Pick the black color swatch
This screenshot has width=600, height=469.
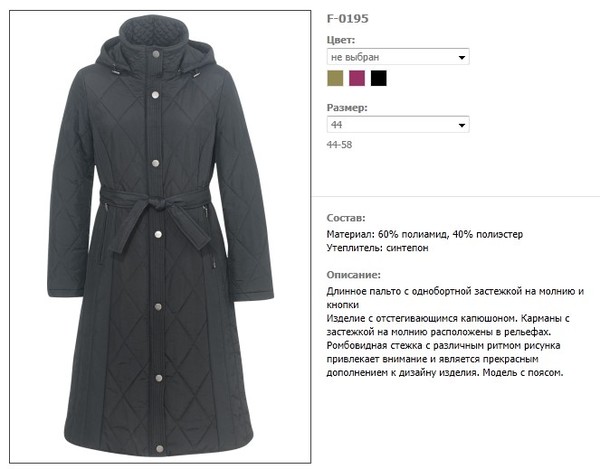pyautogui.click(x=378, y=78)
